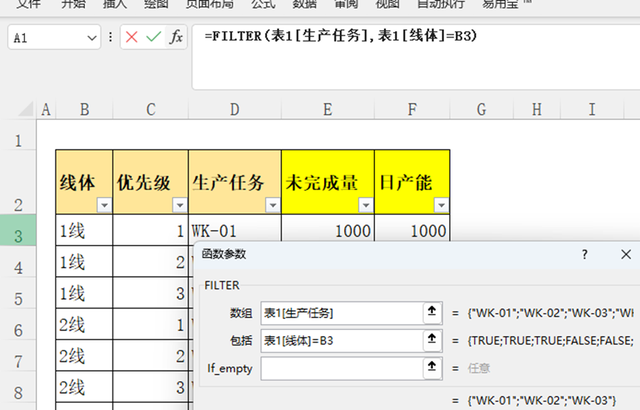This screenshot has width=640, height=410.
Task: Click the 包括 argument input field
Action: [342, 340]
